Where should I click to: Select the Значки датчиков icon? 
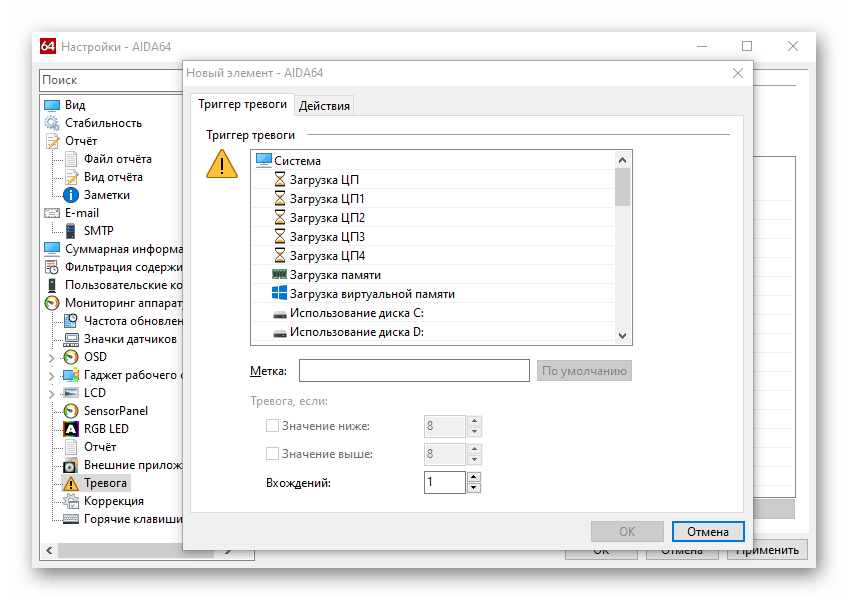point(71,339)
